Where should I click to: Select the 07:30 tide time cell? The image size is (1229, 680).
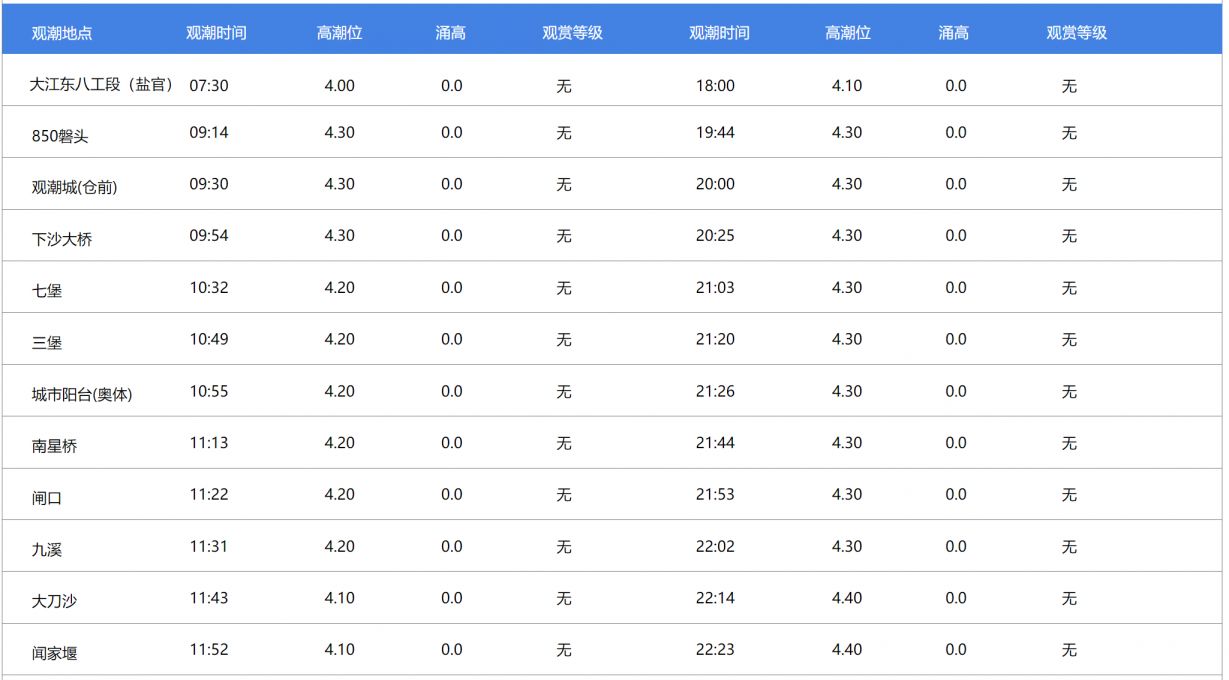[209, 86]
